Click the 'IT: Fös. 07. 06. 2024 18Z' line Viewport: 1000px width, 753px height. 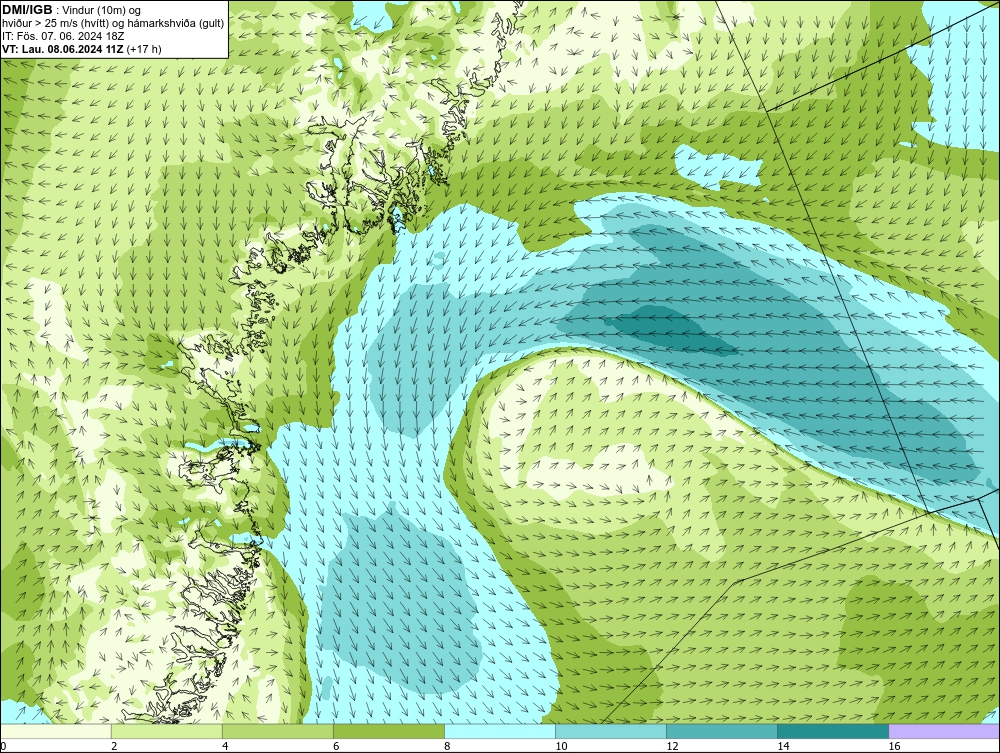pyautogui.click(x=63, y=36)
